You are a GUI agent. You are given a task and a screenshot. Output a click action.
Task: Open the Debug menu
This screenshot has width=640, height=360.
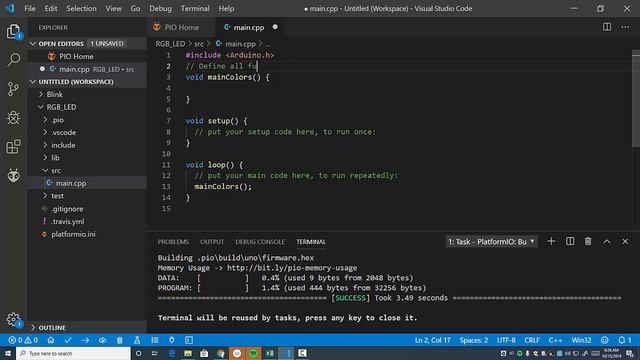pyautogui.click(x=160, y=8)
